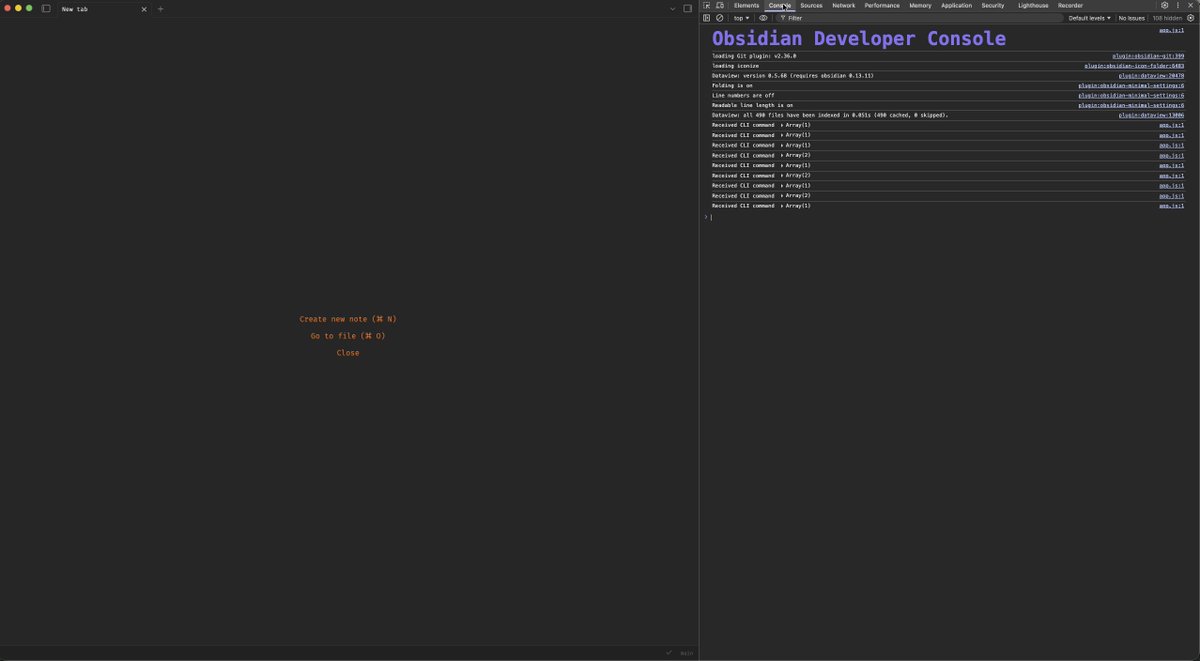1200x661 pixels.
Task: Close the New tab tab
Action: click(x=144, y=9)
